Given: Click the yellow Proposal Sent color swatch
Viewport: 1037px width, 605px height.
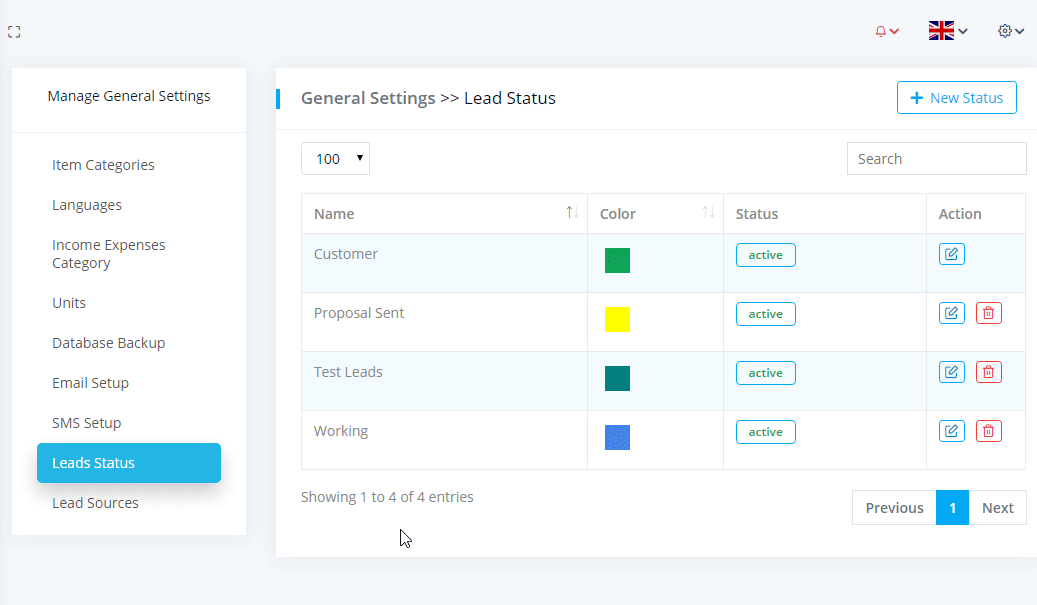Looking at the screenshot, I should point(617,320).
